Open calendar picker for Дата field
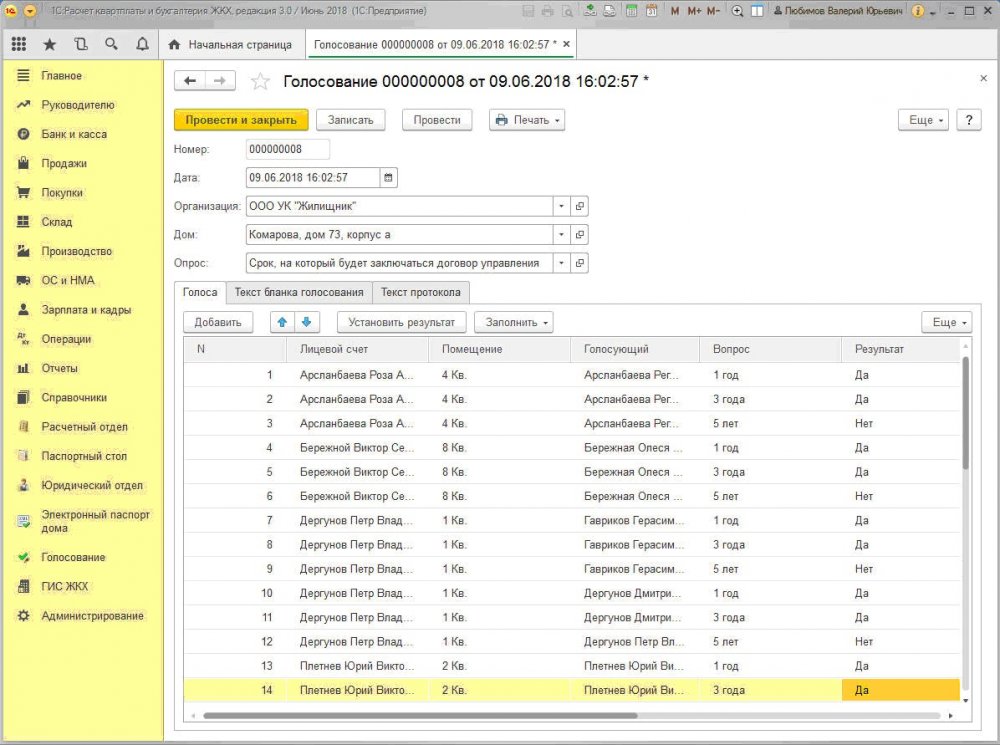 click(x=388, y=177)
